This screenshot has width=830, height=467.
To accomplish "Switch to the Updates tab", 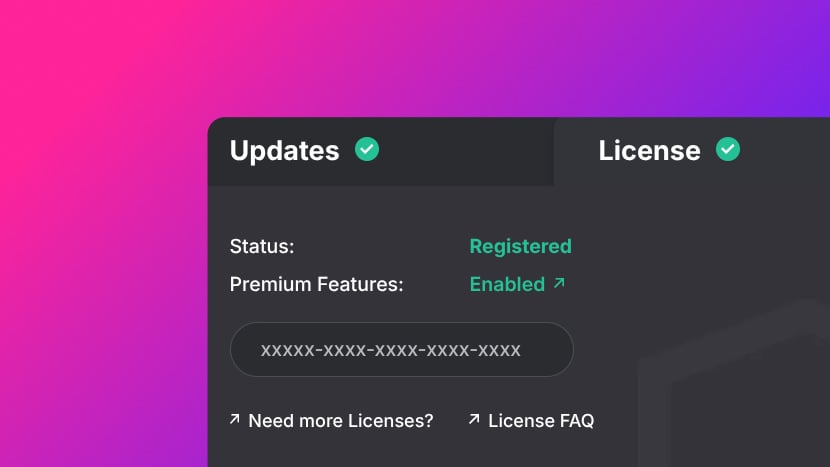I will click(285, 150).
